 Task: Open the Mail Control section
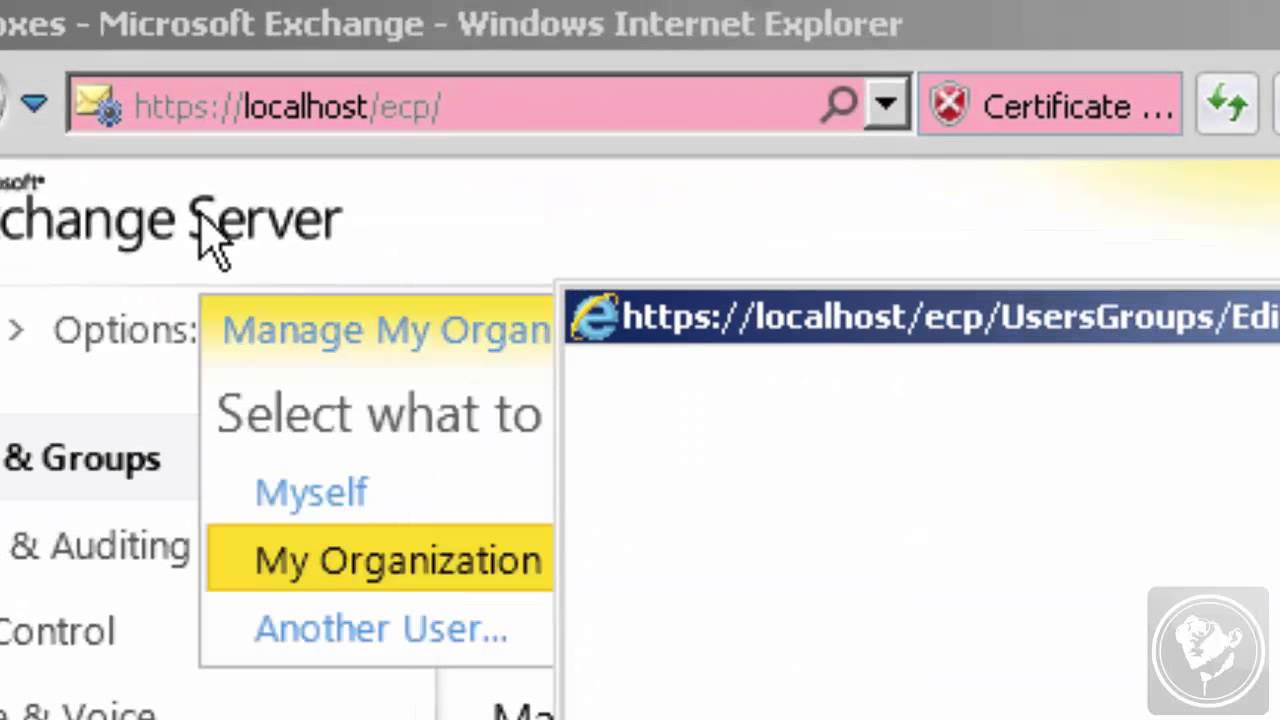tap(58, 632)
